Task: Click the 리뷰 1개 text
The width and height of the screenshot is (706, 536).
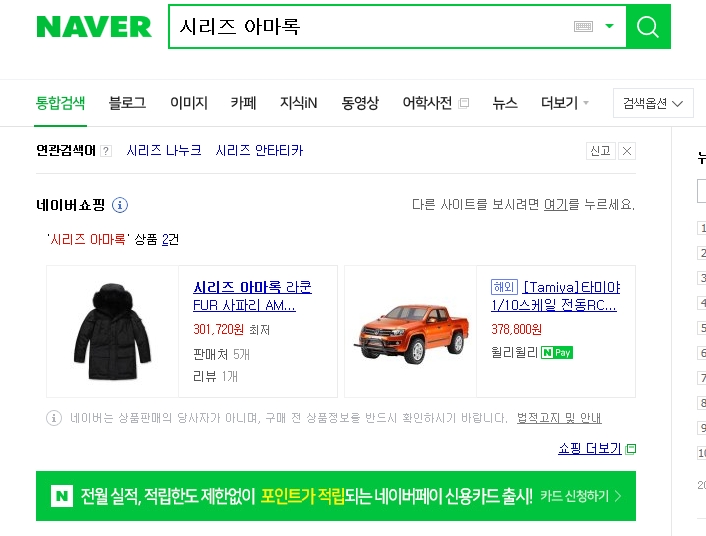Action: pyautogui.click(x=215, y=376)
